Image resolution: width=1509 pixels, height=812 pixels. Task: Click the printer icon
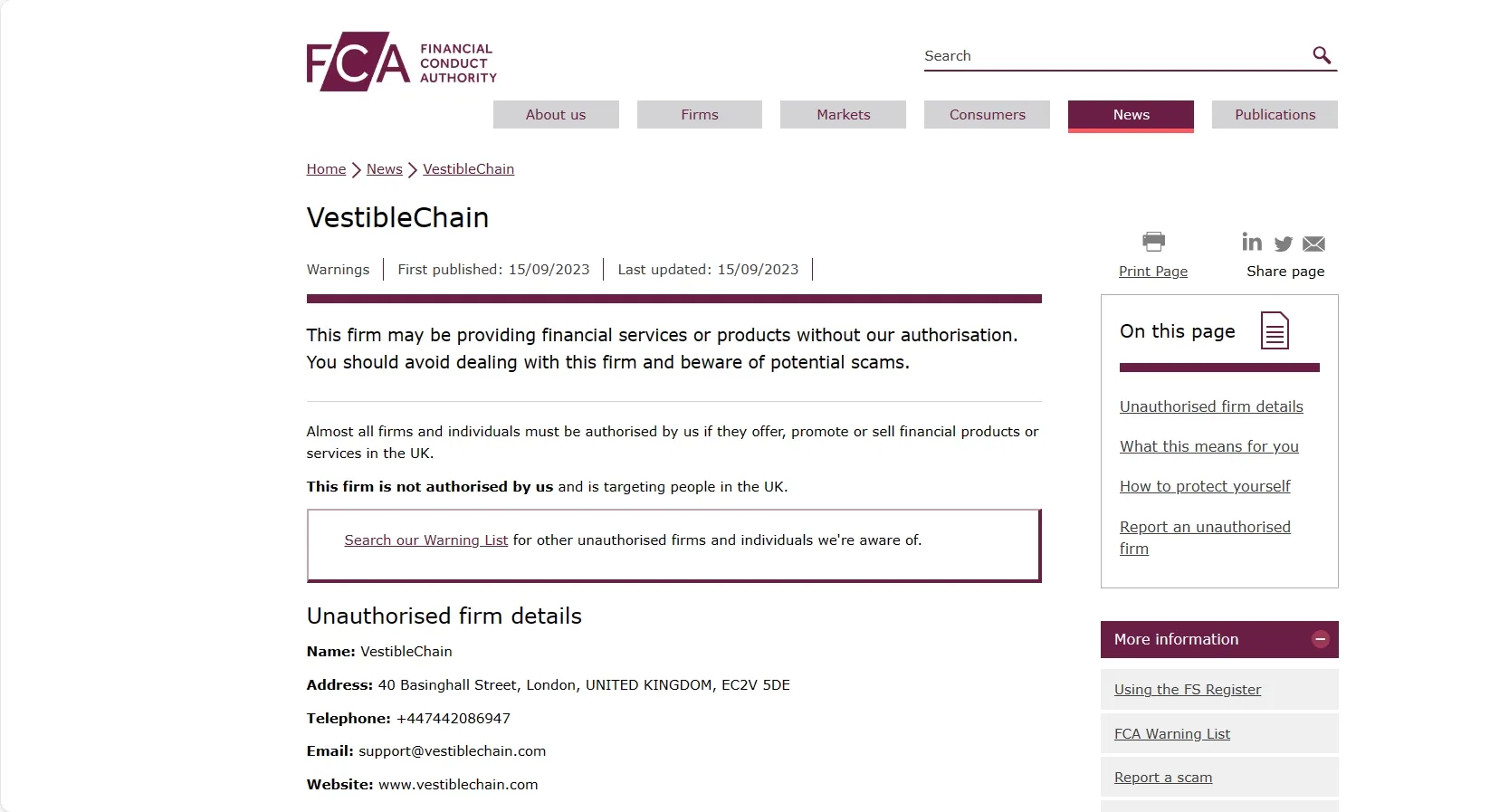click(x=1153, y=241)
